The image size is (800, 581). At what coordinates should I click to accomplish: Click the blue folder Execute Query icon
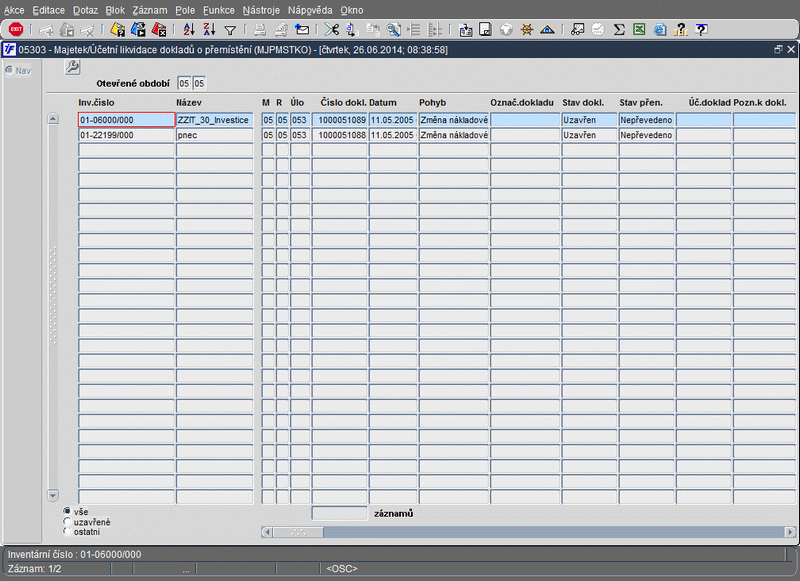138,30
